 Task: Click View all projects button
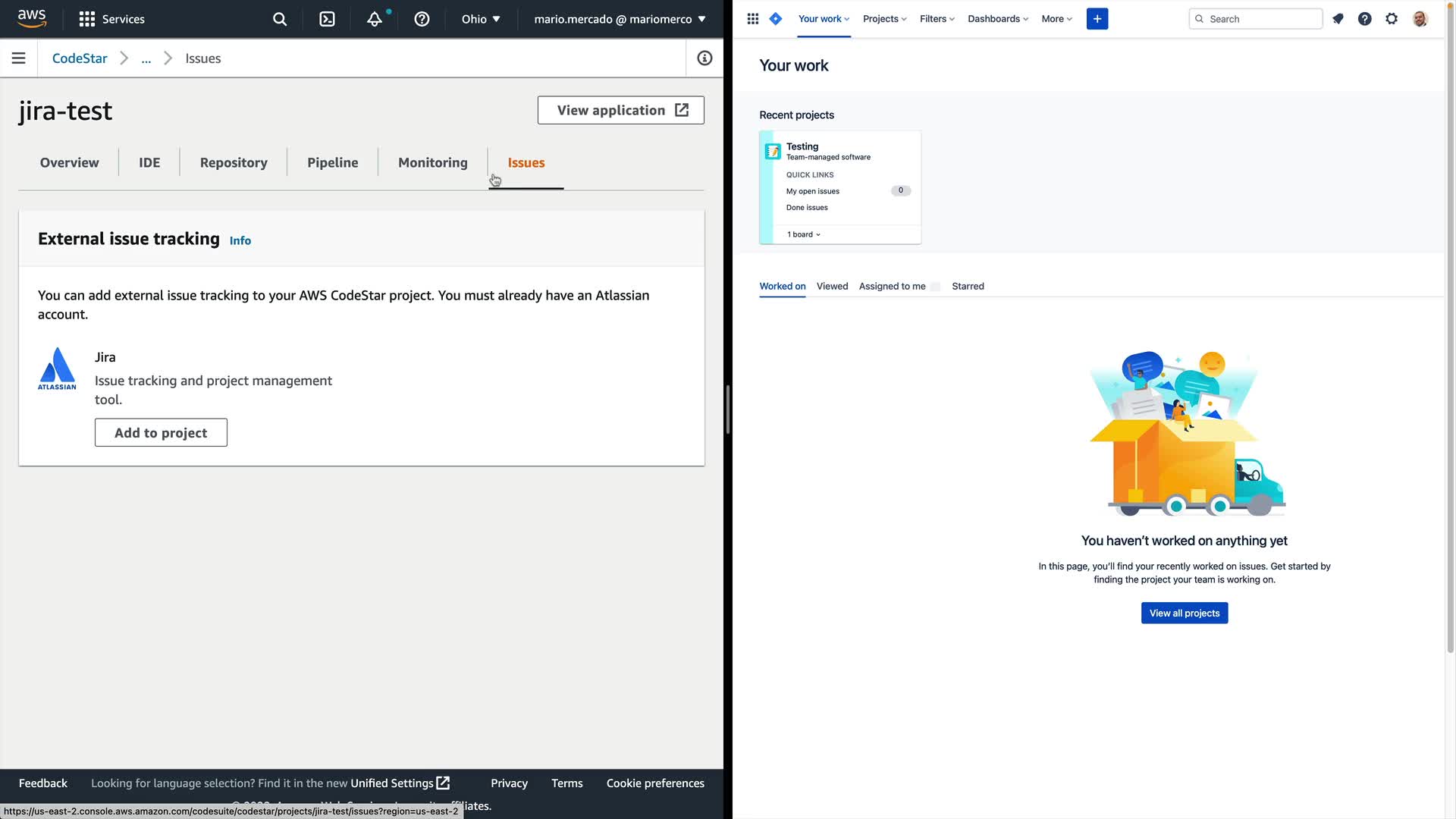(1184, 613)
